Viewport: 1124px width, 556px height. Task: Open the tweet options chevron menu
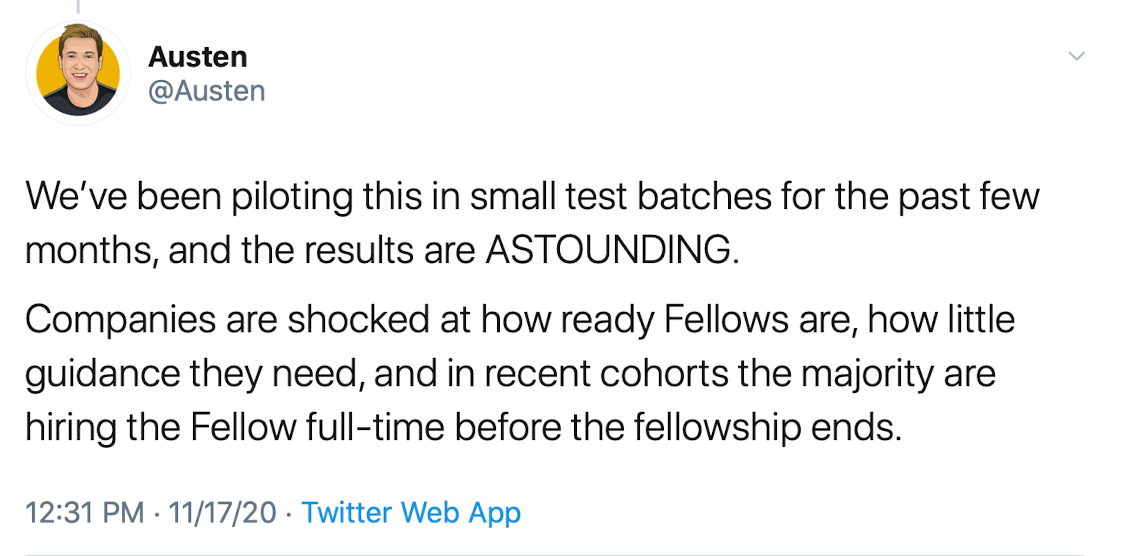(x=1077, y=56)
